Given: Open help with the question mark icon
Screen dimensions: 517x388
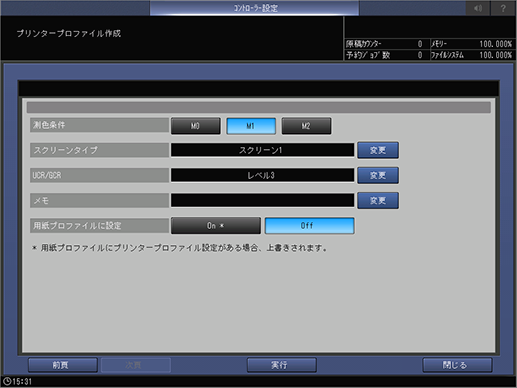Looking at the screenshot, I should [x=503, y=8].
